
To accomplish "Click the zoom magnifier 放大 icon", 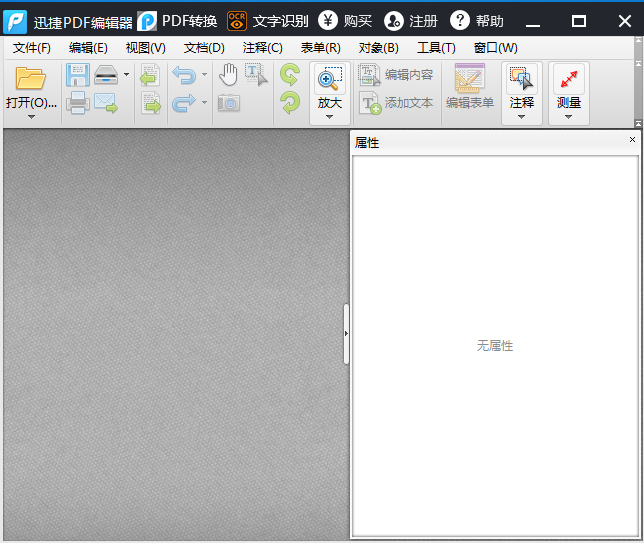I will (x=329, y=80).
